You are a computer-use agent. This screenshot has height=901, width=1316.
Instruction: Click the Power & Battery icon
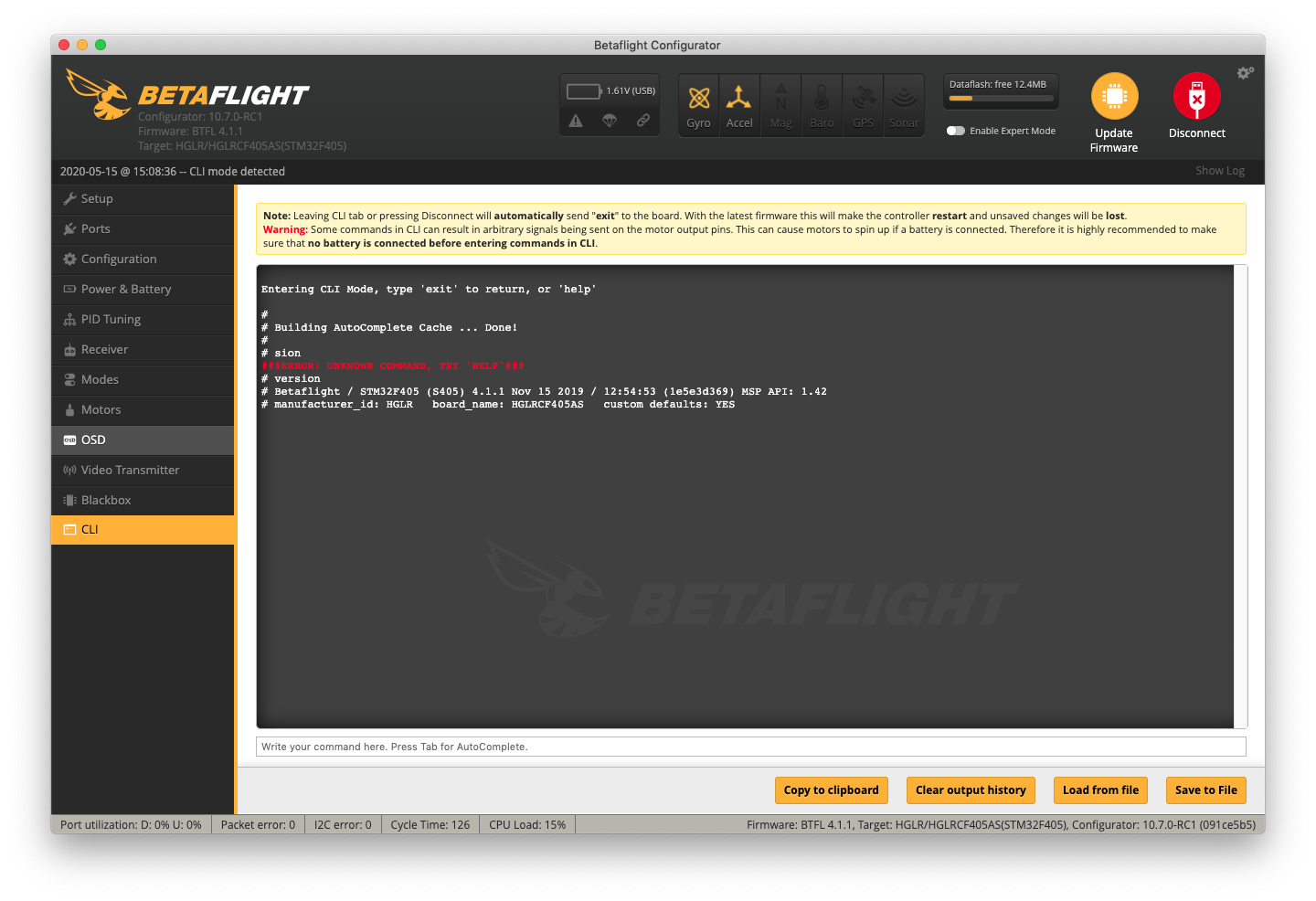click(x=69, y=289)
